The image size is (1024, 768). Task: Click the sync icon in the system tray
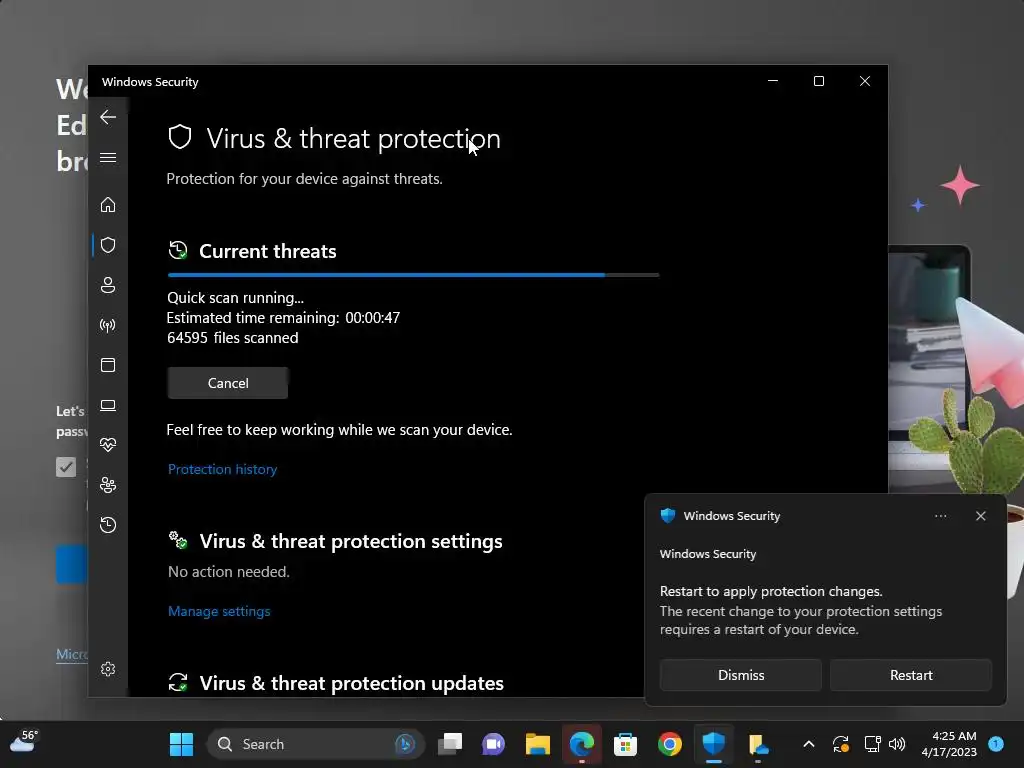[840, 744]
